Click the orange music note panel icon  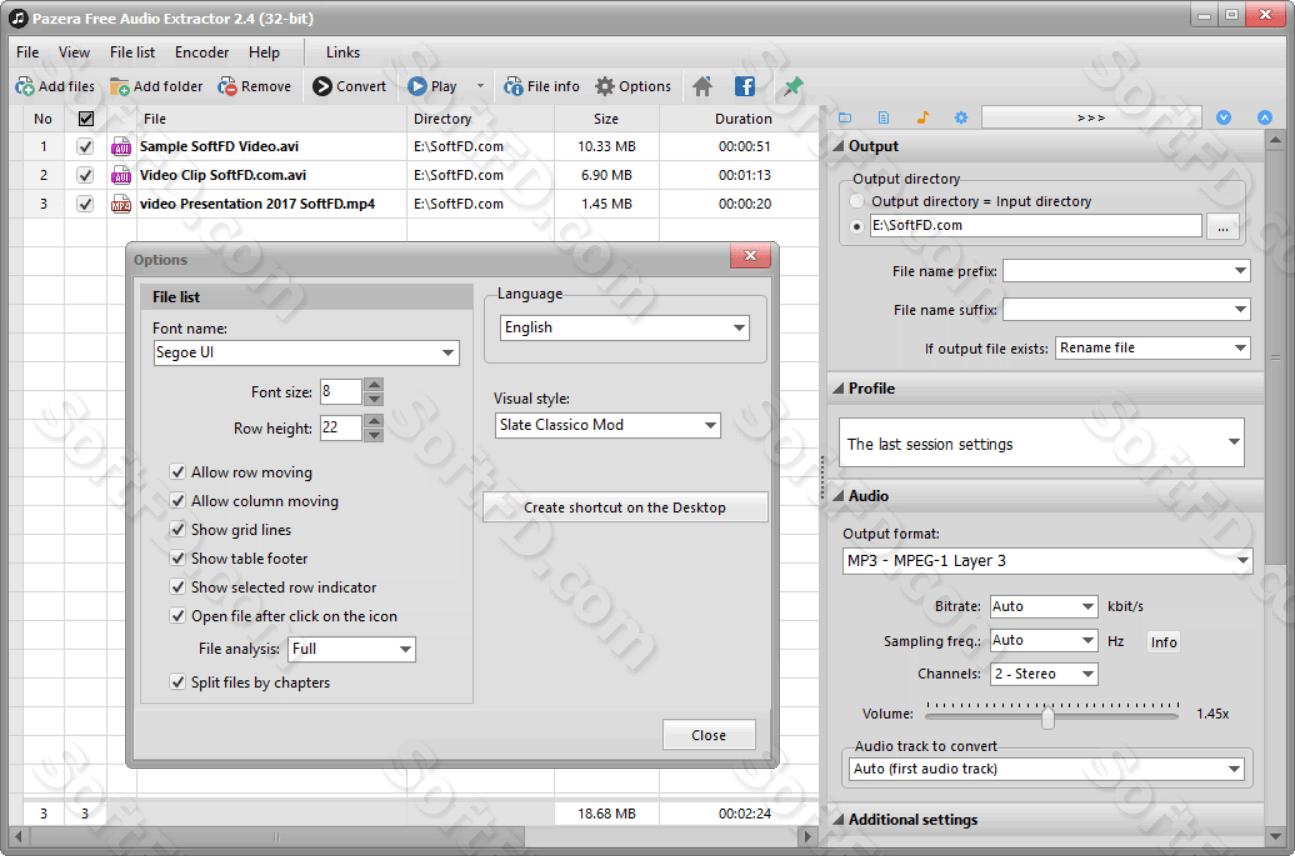pos(922,117)
